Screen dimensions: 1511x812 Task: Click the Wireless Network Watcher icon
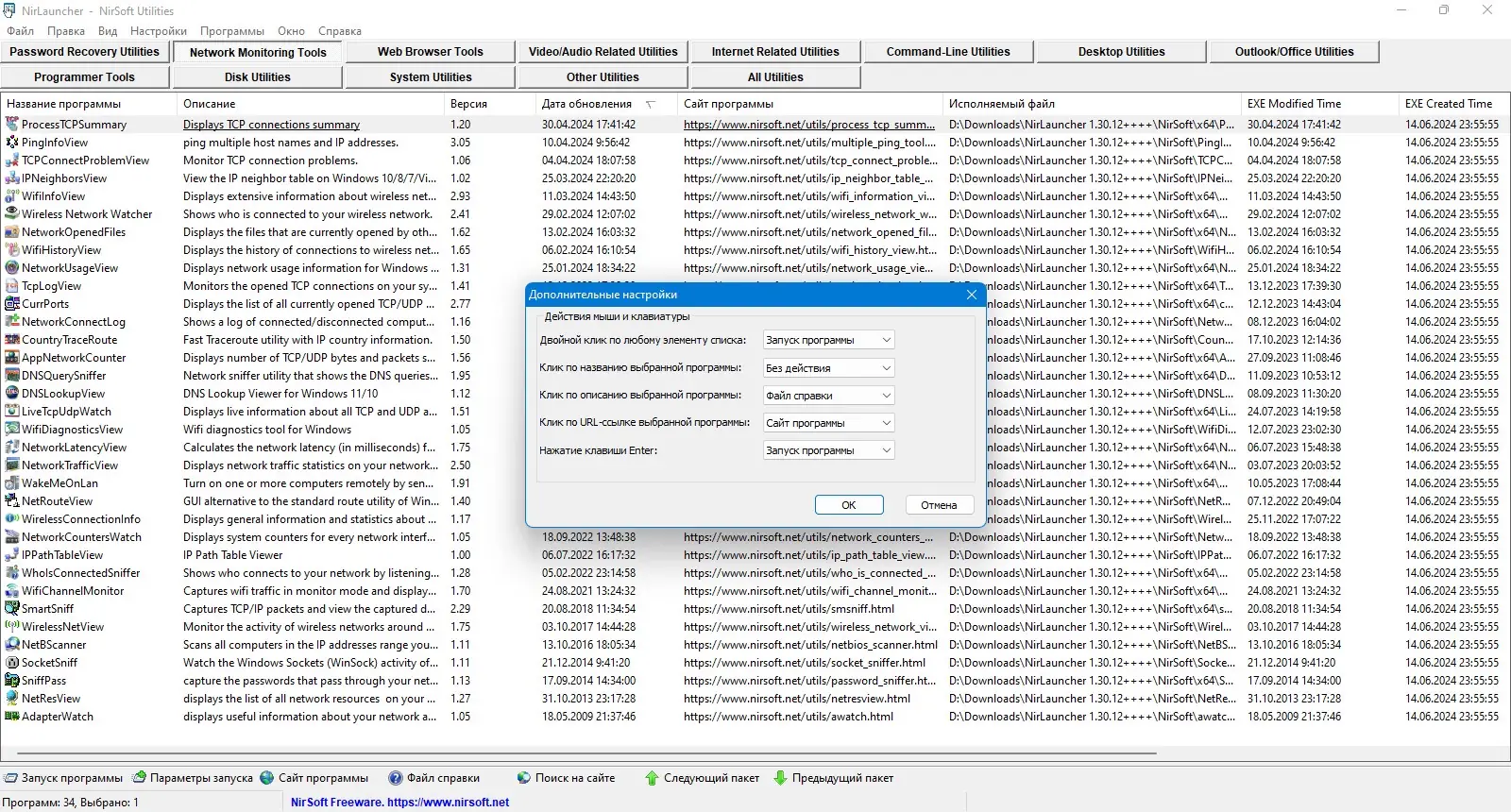coord(11,213)
